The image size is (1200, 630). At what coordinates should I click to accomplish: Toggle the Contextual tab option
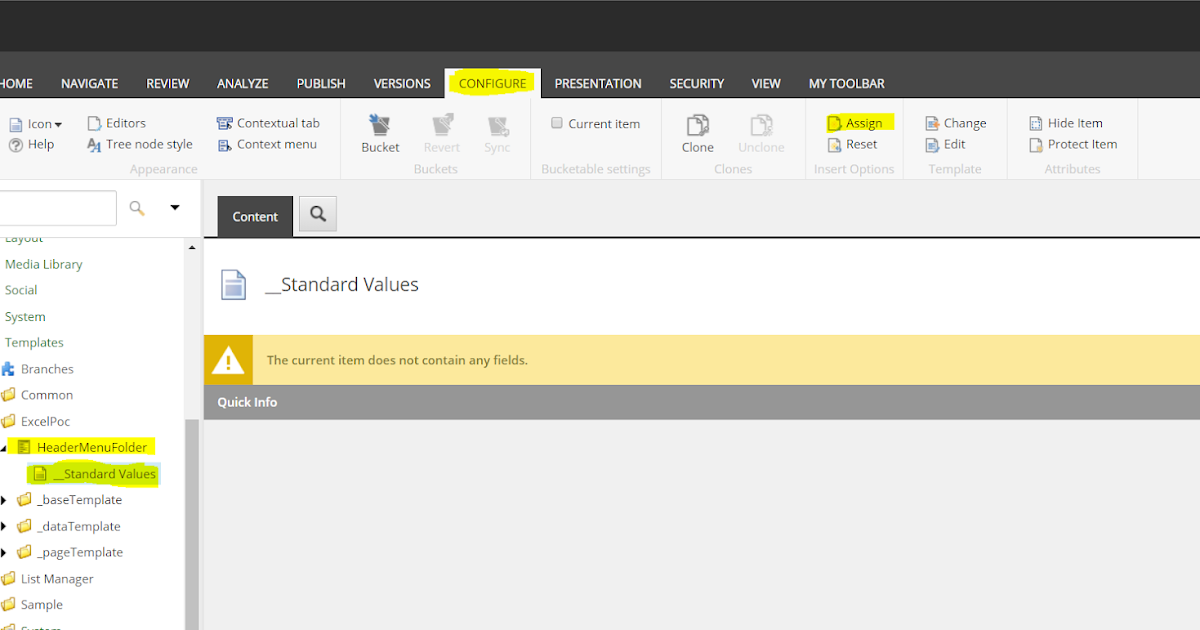click(269, 122)
